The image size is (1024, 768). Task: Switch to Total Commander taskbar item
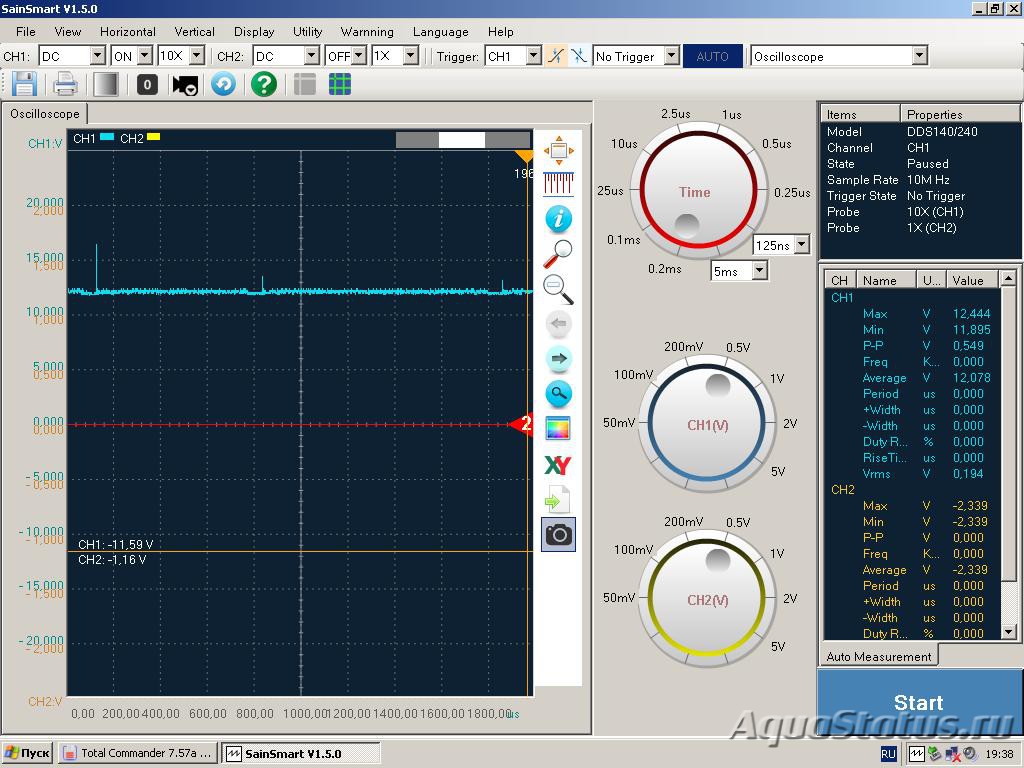click(138, 753)
